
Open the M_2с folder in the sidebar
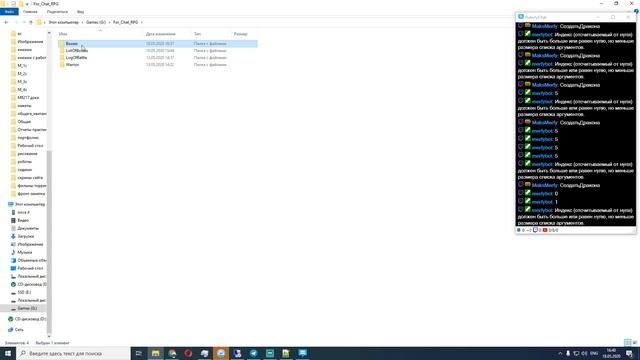(x=22, y=74)
